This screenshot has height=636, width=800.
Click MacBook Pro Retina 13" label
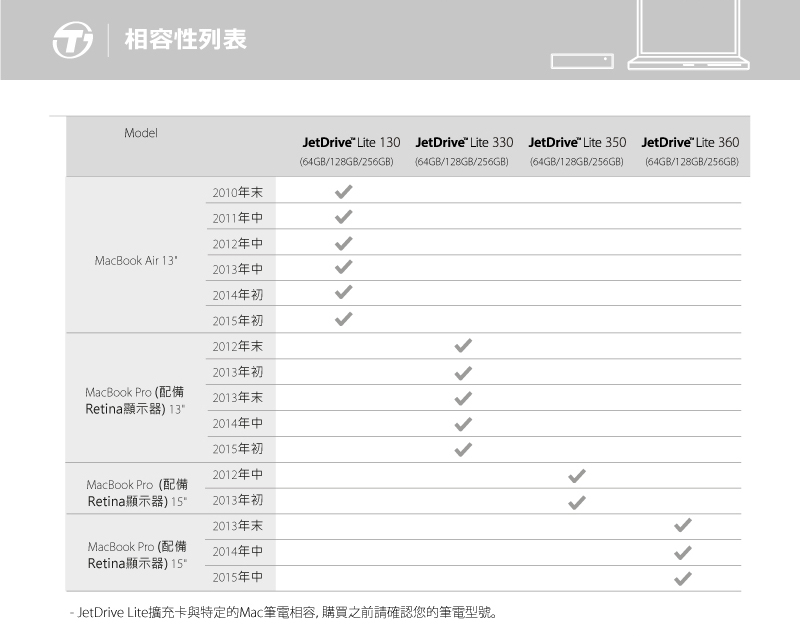pyautogui.click(x=135, y=400)
